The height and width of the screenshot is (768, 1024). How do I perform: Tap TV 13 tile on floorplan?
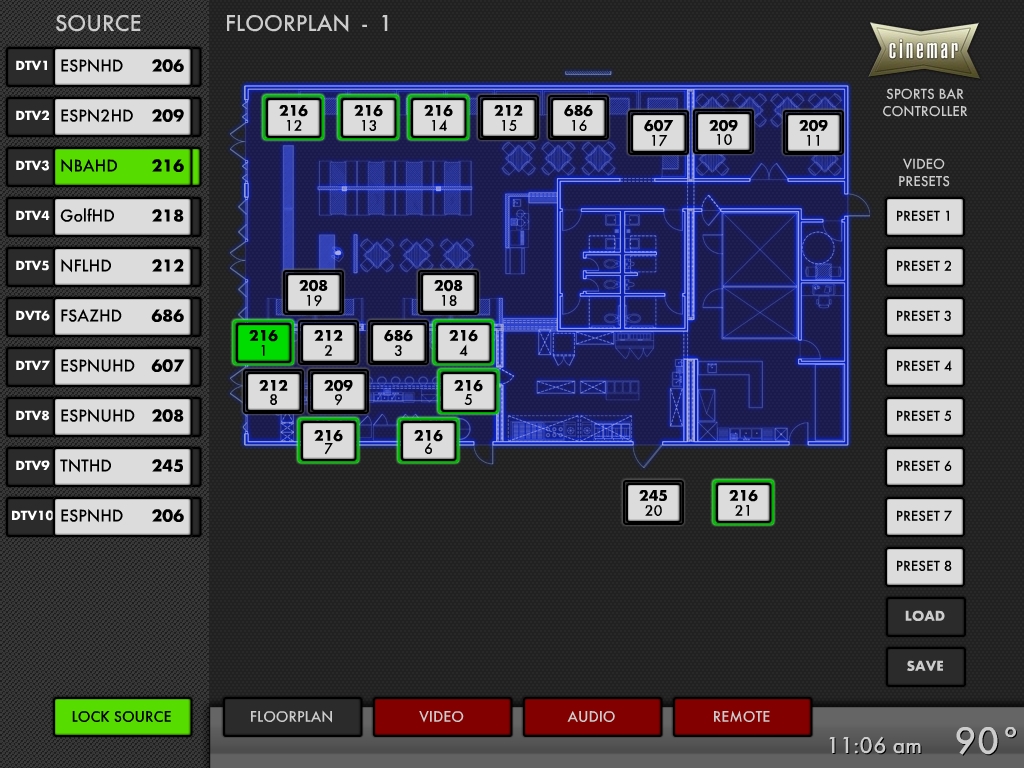369,118
